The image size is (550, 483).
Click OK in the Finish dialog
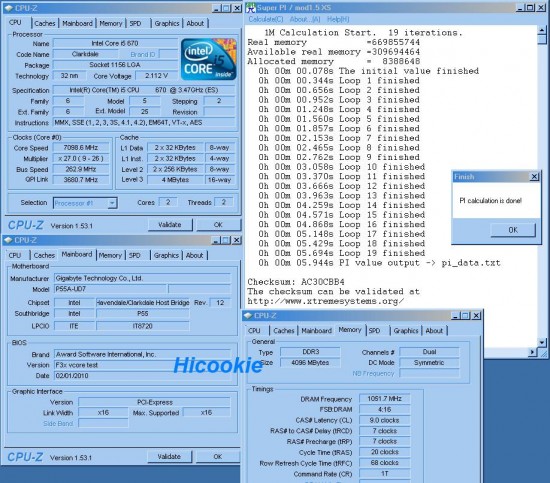coord(513,230)
